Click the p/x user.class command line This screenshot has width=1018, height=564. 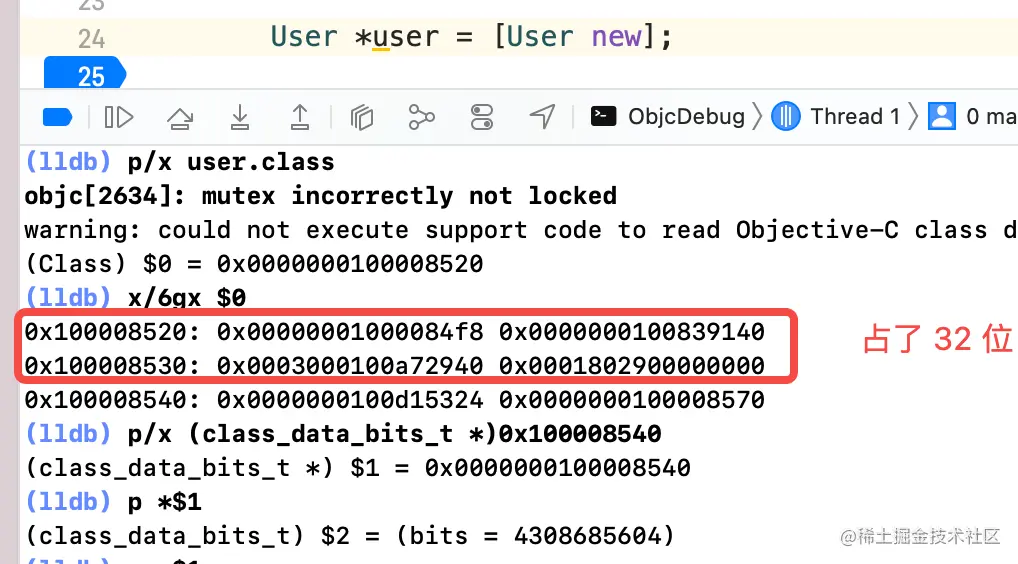[179, 162]
